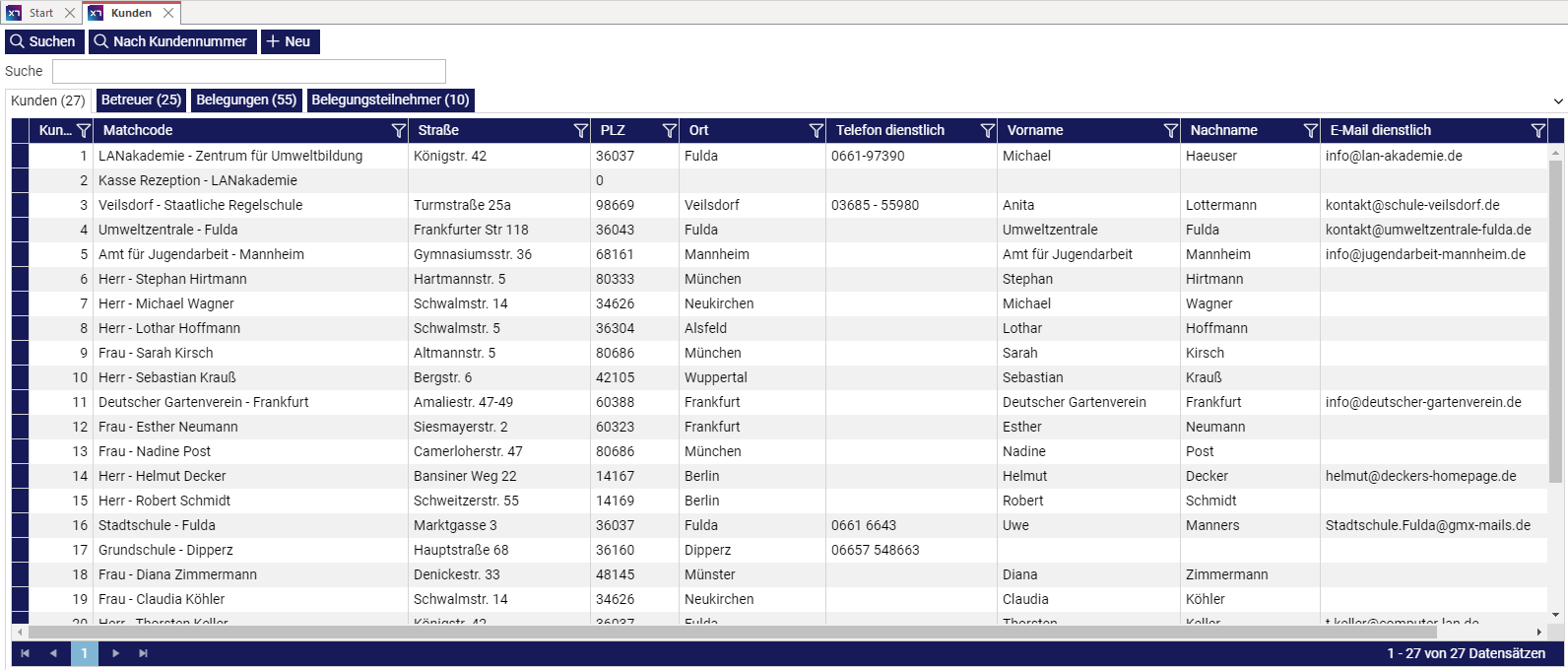Open filter for Nachname column
The height and width of the screenshot is (670, 1568).
[x=1310, y=131]
